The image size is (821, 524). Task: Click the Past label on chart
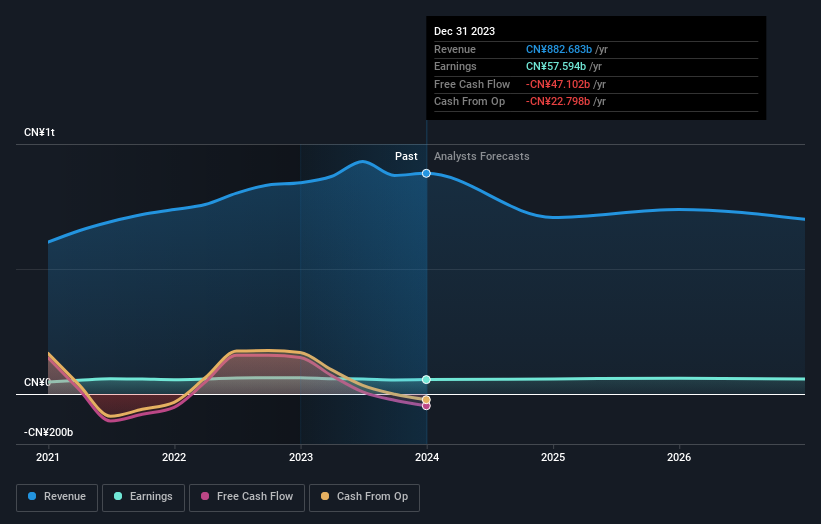(406, 156)
